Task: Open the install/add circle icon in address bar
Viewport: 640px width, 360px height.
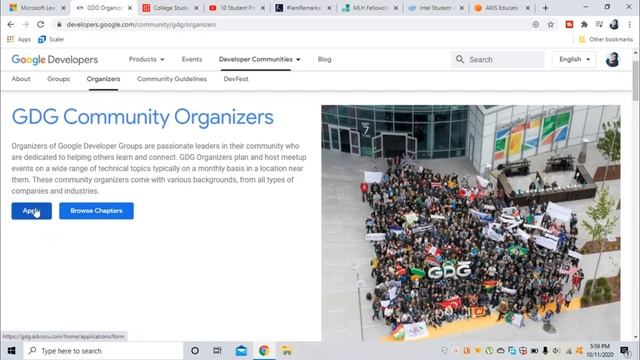Action: click(x=536, y=24)
